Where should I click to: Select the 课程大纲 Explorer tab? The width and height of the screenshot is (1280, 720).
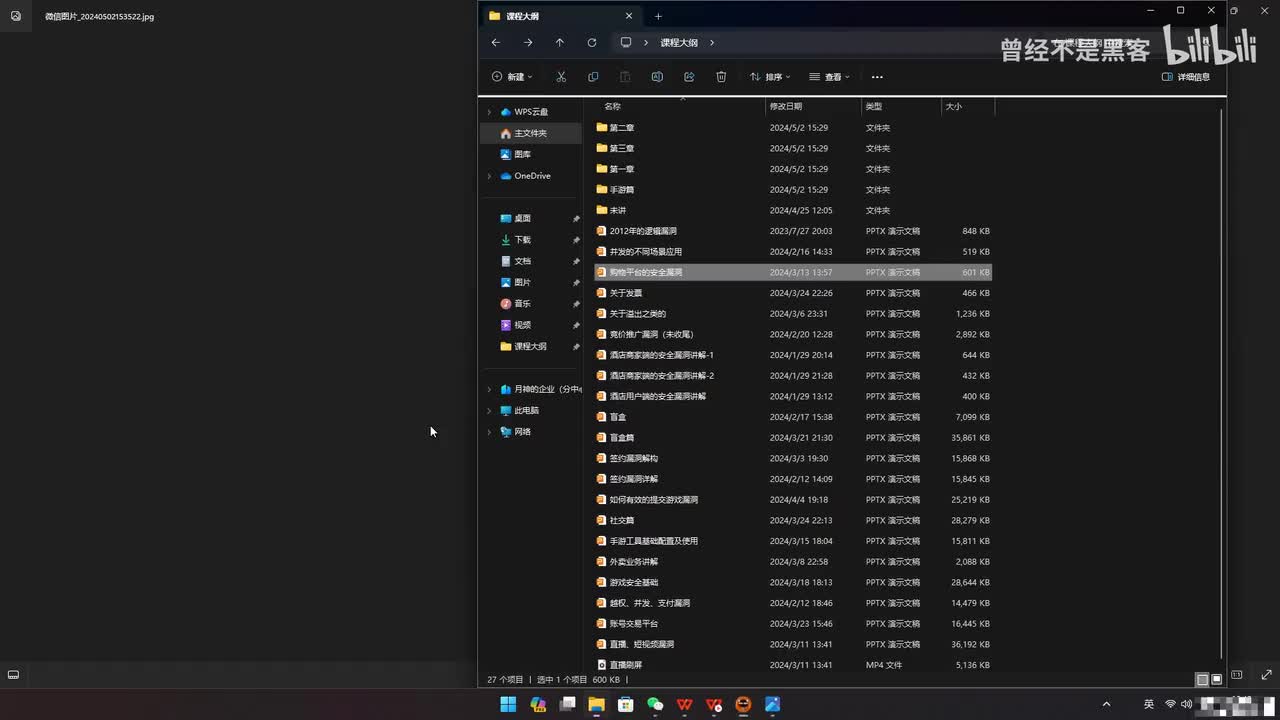pos(560,16)
